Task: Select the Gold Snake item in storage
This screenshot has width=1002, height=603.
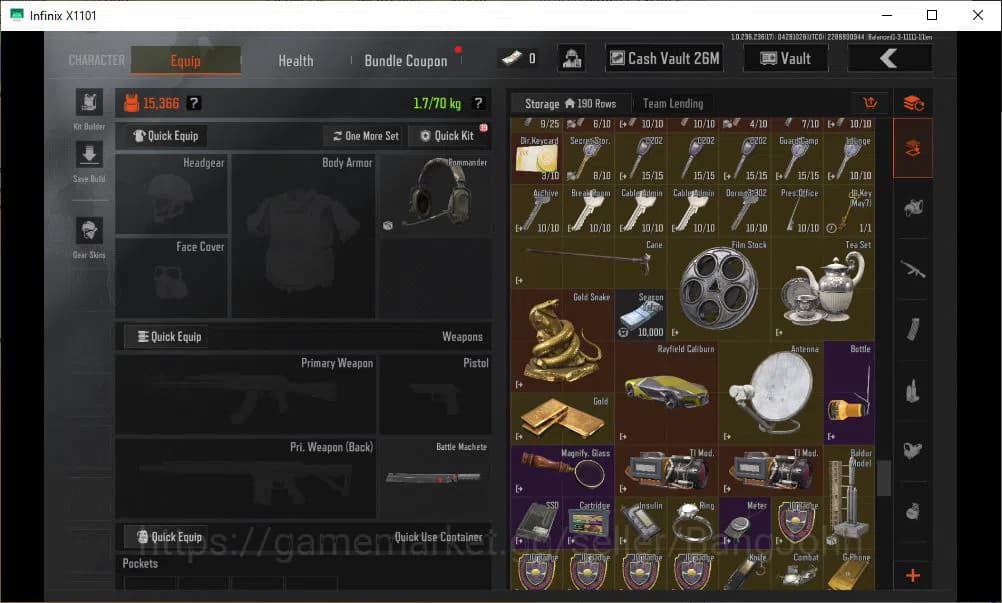Action: pyautogui.click(x=561, y=340)
